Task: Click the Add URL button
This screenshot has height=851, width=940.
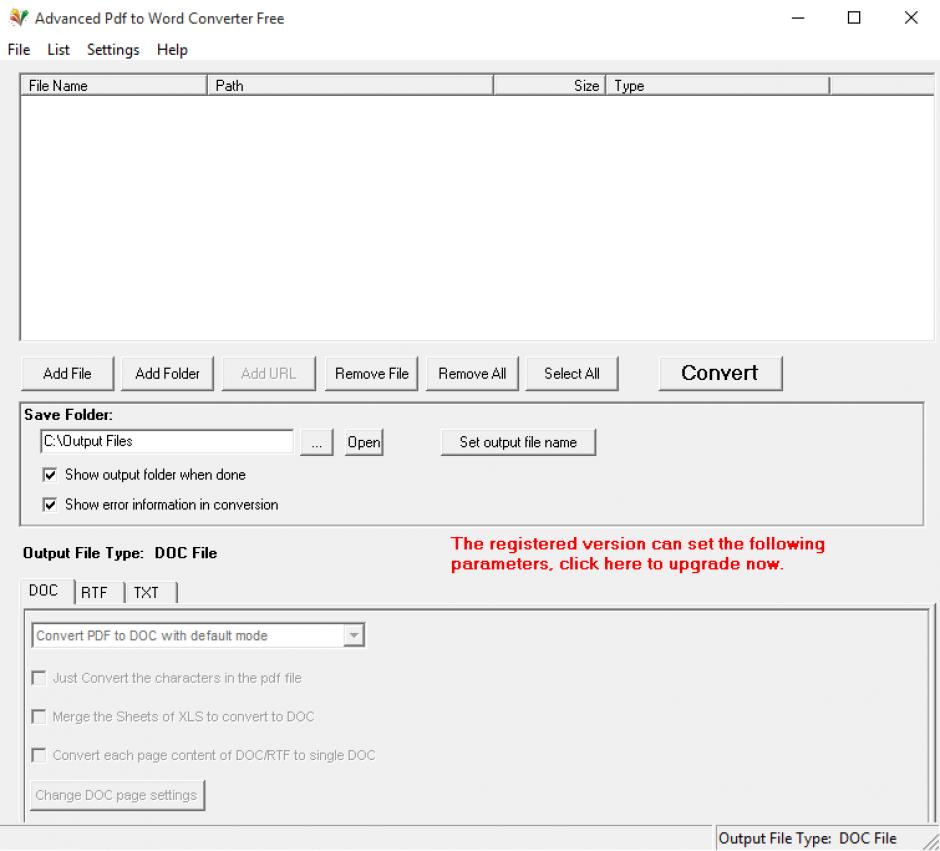Action: [x=269, y=374]
